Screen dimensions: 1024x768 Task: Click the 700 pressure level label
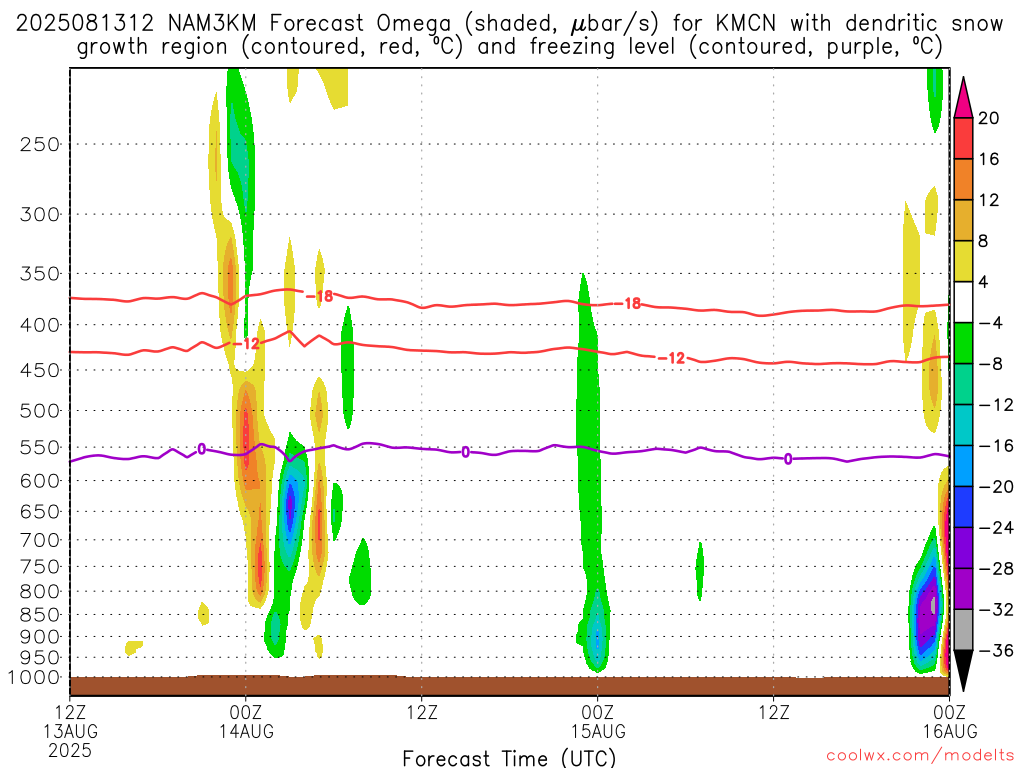[40, 540]
